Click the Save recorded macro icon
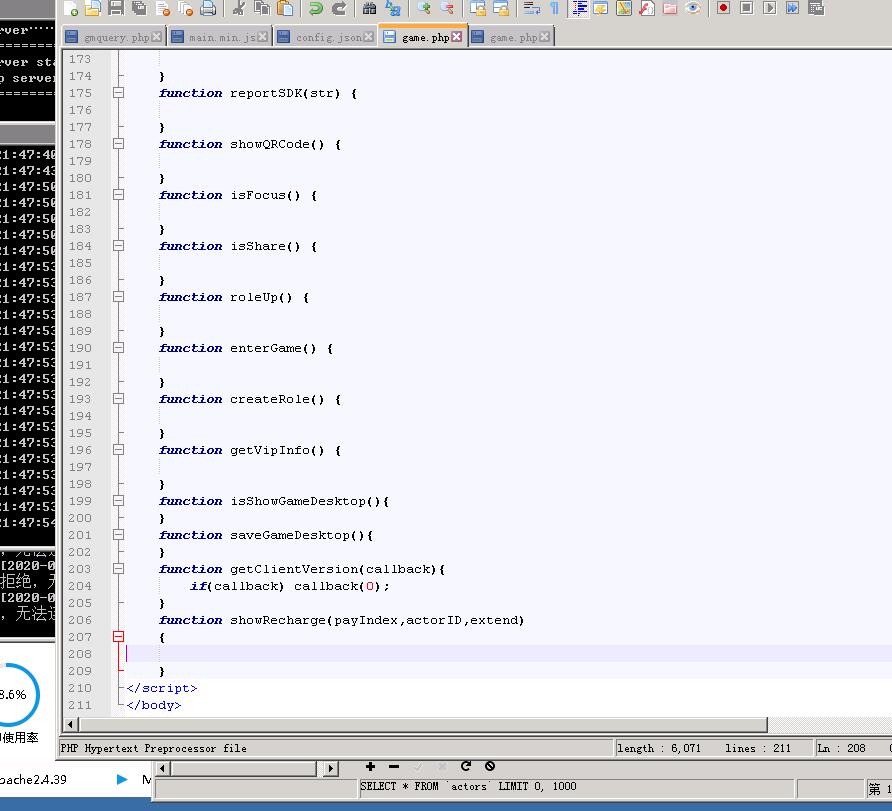Viewport: 892px width, 811px height. (816, 8)
